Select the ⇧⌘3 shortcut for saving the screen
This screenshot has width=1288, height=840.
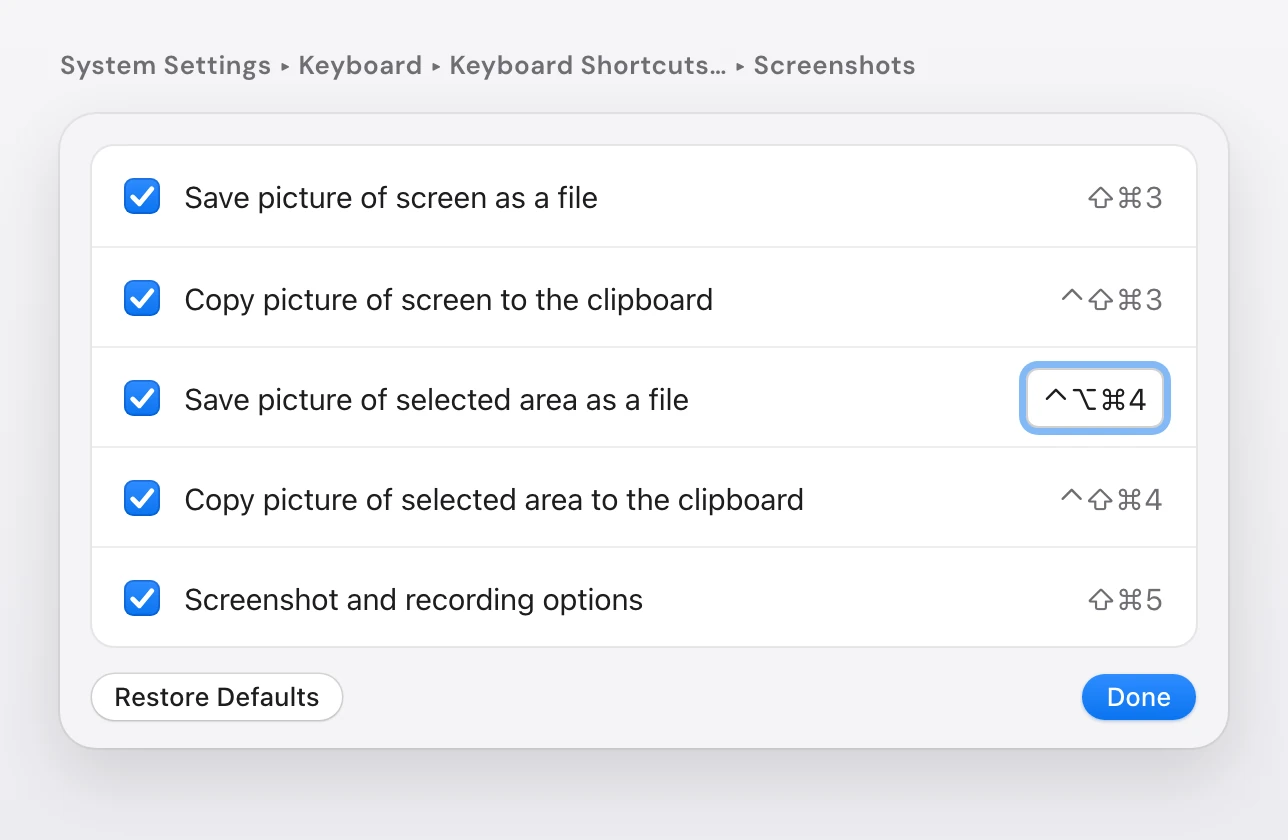[x=1125, y=198]
